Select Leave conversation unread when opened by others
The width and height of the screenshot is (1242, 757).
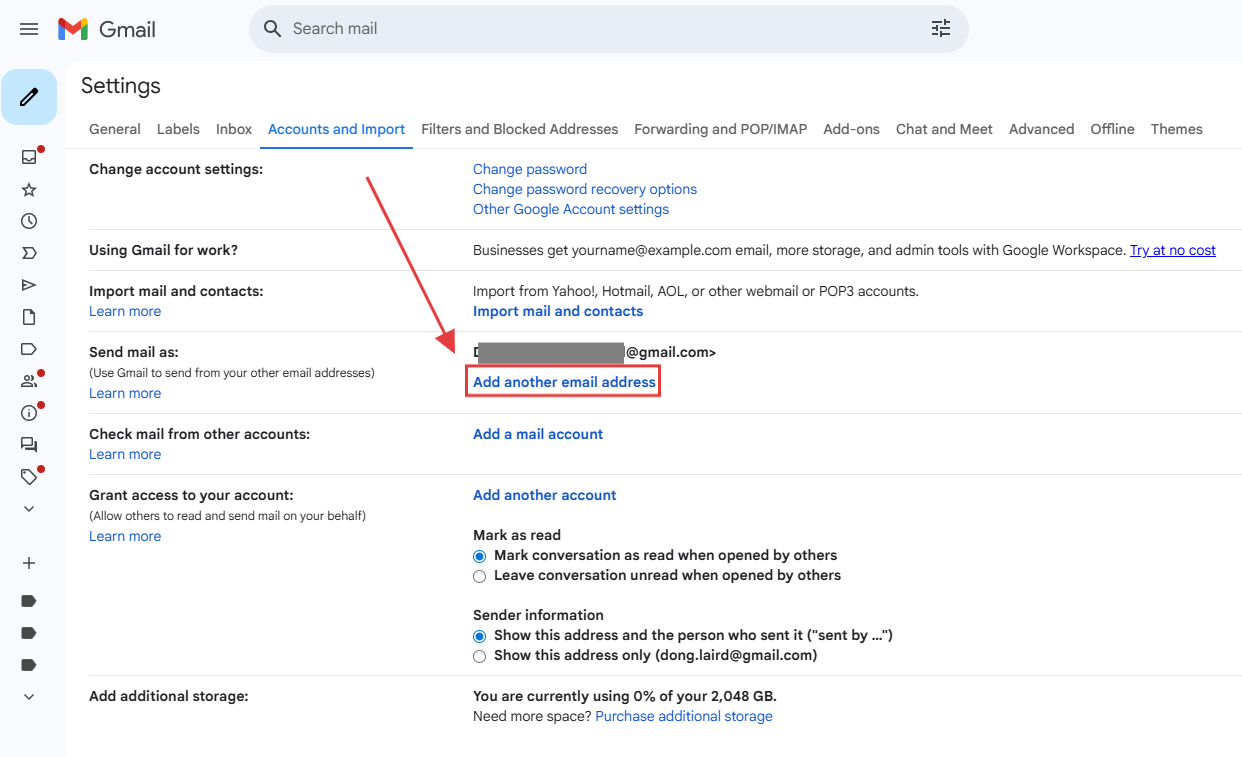pyautogui.click(x=480, y=576)
